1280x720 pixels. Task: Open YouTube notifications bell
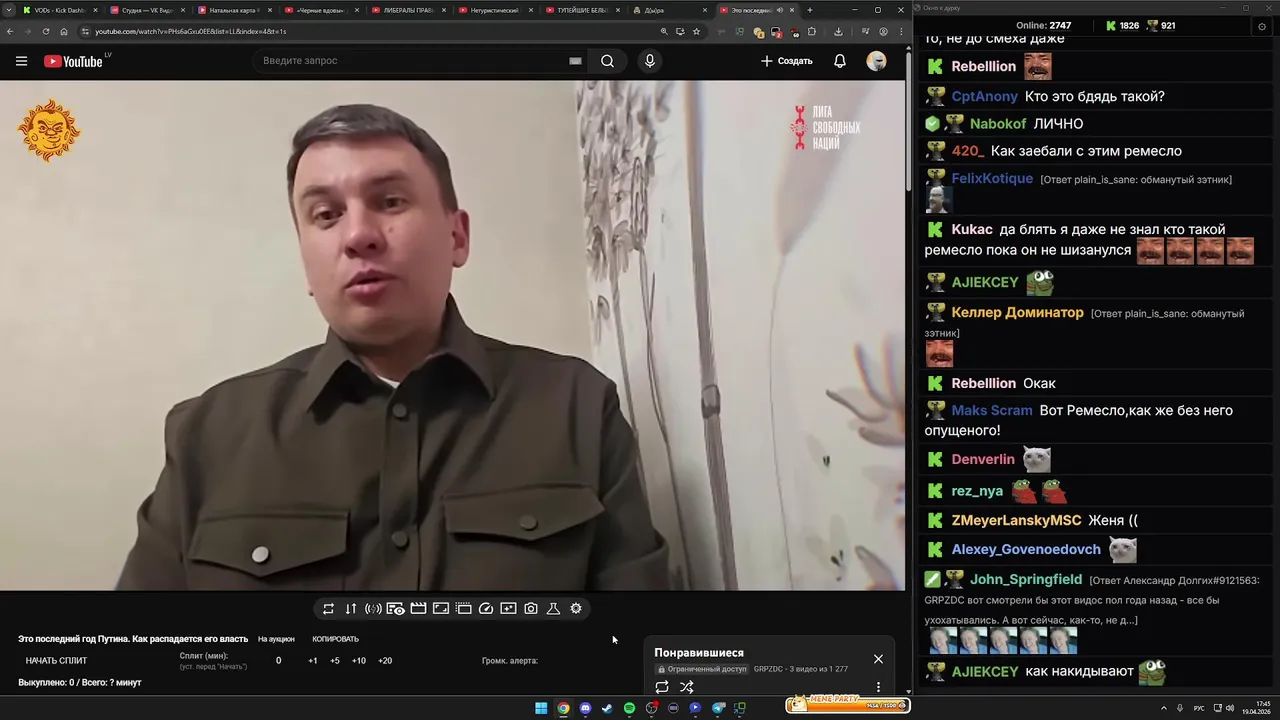pos(840,61)
